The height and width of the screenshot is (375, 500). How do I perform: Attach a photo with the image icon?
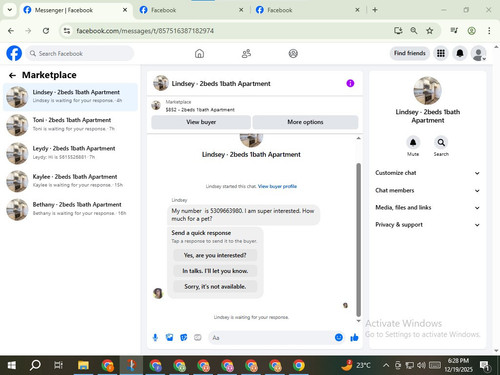click(x=169, y=338)
